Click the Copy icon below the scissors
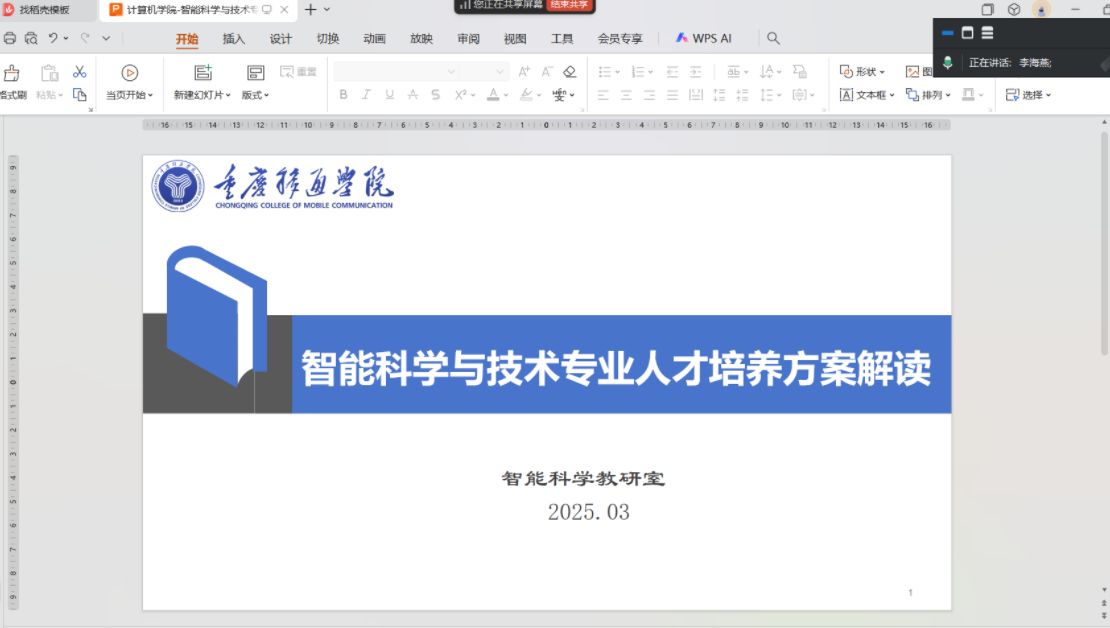Image resolution: width=1110 pixels, height=628 pixels. [x=80, y=95]
